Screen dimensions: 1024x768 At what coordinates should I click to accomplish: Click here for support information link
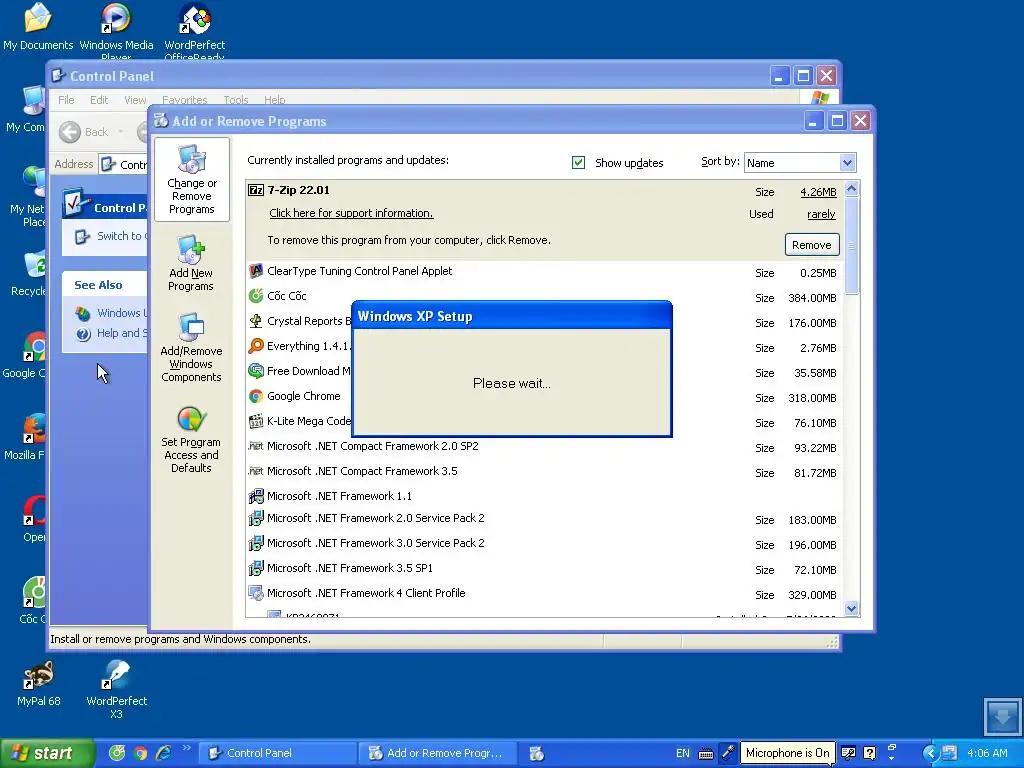coord(351,213)
